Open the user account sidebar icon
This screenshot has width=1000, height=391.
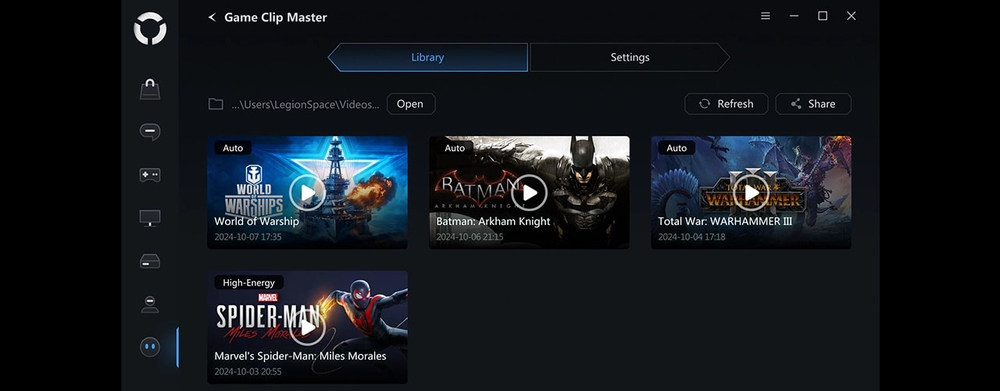[x=150, y=304]
